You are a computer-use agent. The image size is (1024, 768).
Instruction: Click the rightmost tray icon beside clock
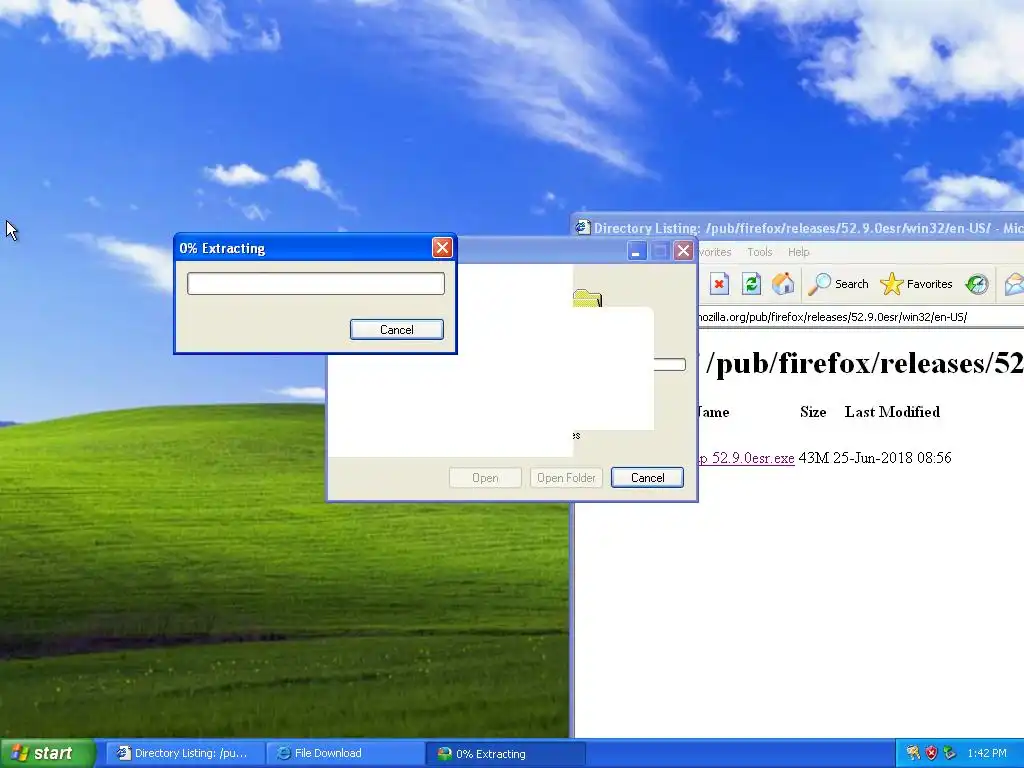950,754
